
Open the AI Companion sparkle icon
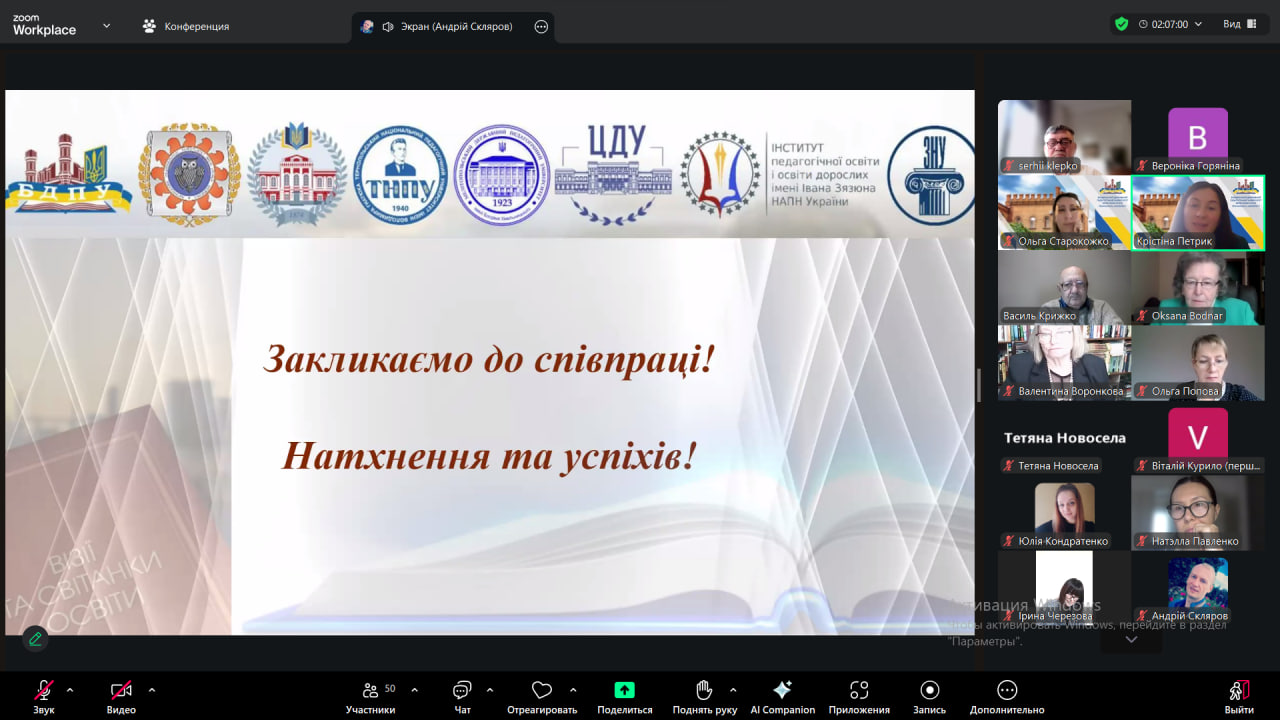782,691
